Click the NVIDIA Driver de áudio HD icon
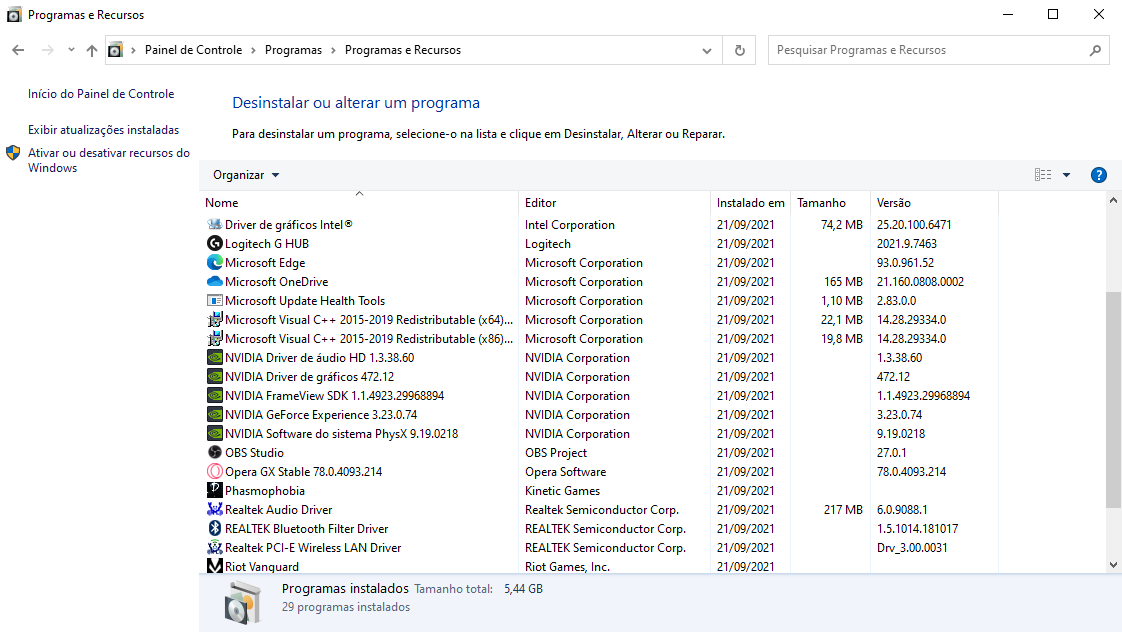Viewport: 1122px width, 632px height. [214, 357]
